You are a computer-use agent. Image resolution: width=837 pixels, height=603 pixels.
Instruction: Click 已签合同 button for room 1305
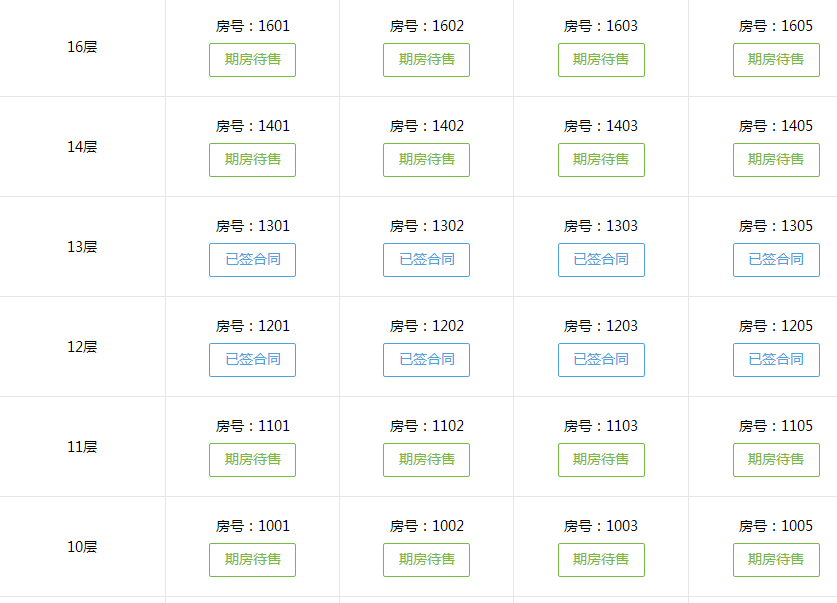776,260
